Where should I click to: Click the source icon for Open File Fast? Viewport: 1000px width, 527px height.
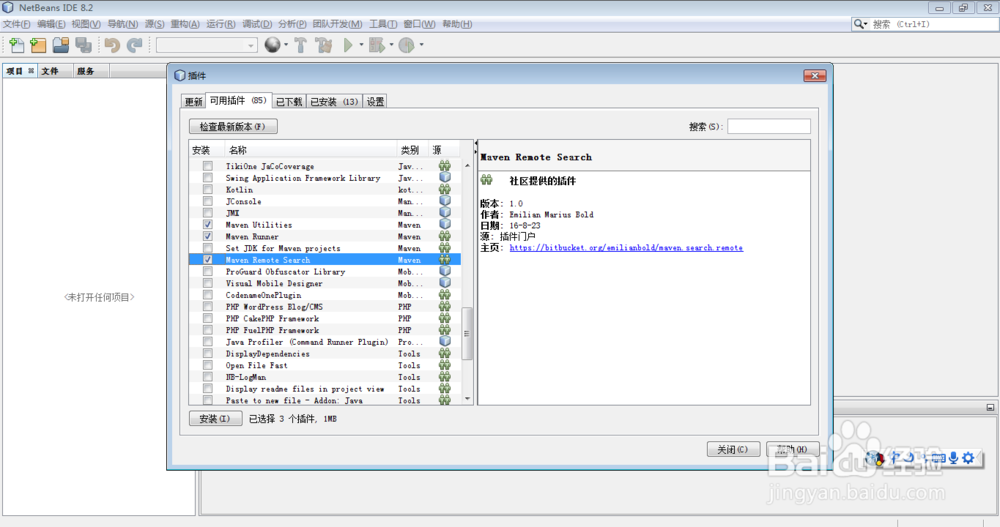tap(445, 365)
